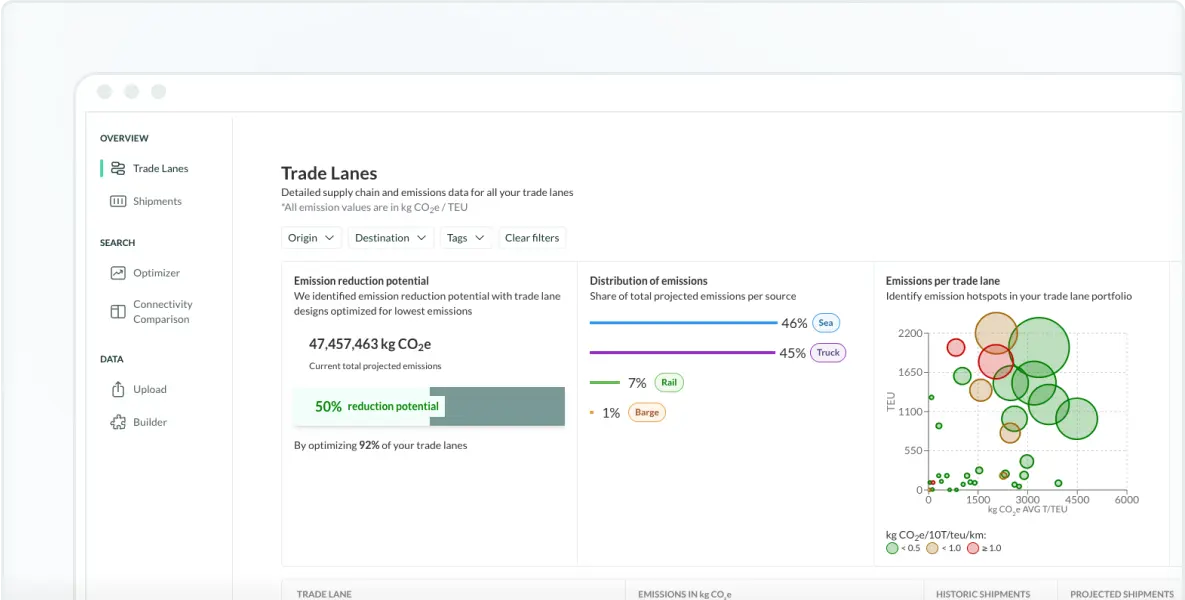This screenshot has height=600, width=1185.
Task: Select the Truck emissions tag
Action: pyautogui.click(x=827, y=353)
